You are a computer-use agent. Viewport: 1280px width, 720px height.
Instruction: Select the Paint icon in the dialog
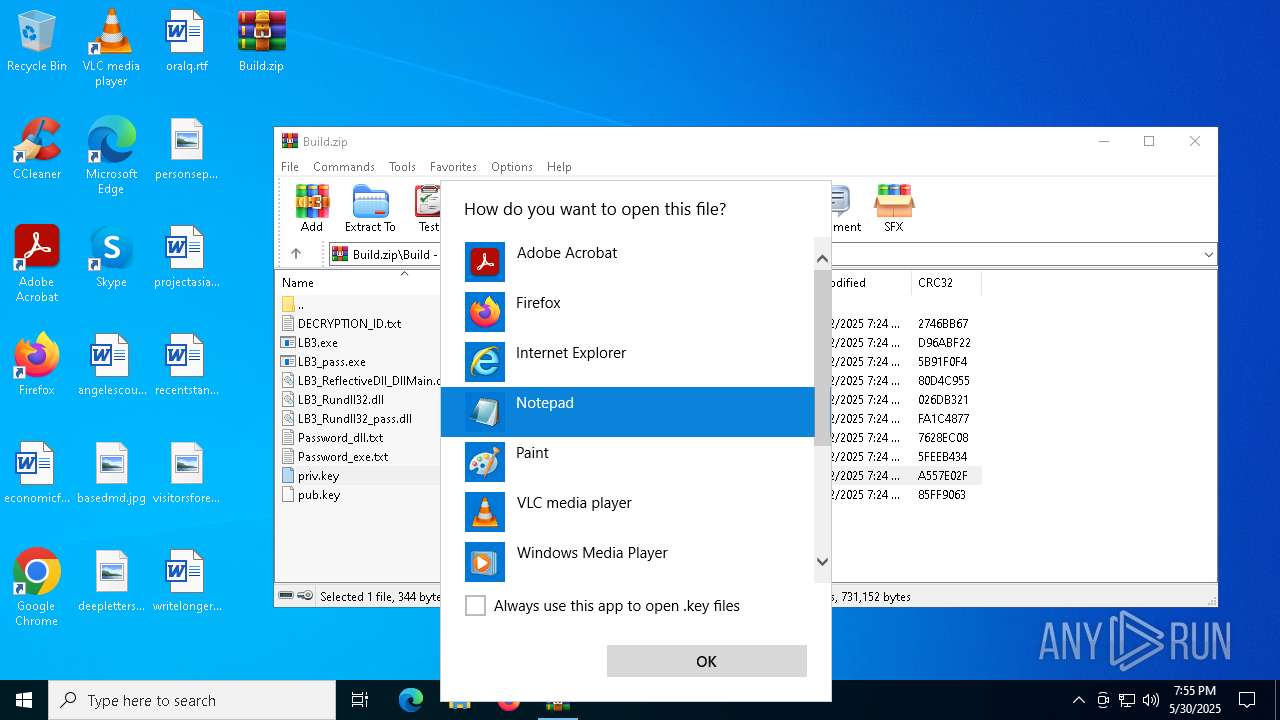(x=485, y=462)
